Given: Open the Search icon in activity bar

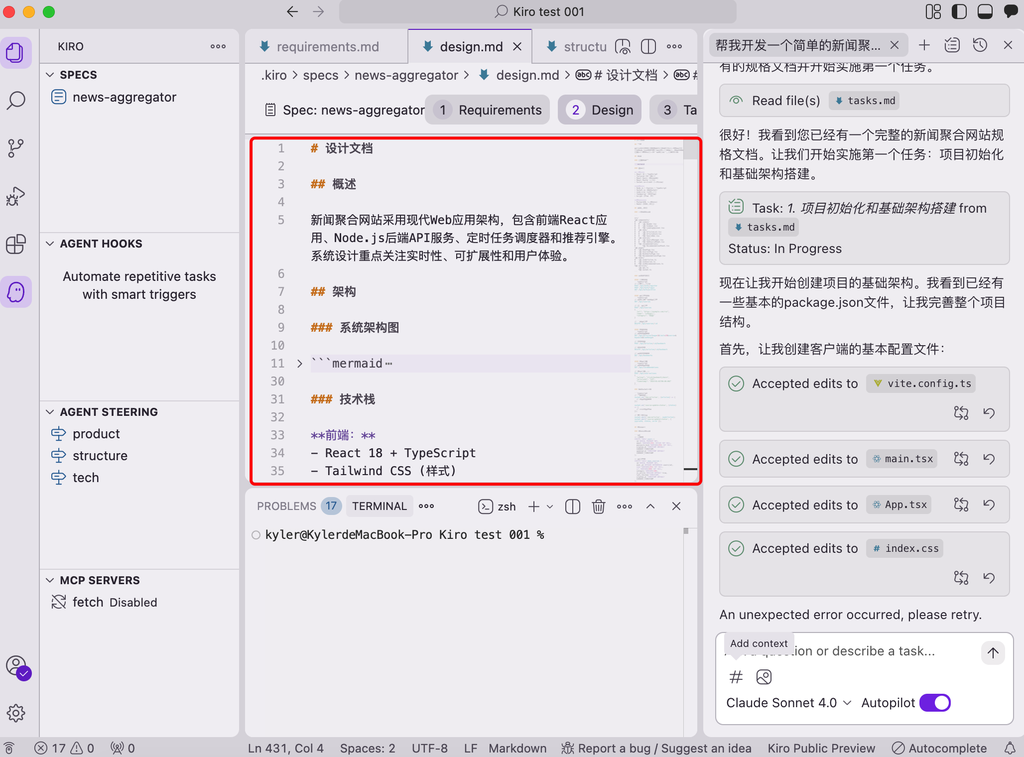Looking at the screenshot, I should 16,100.
